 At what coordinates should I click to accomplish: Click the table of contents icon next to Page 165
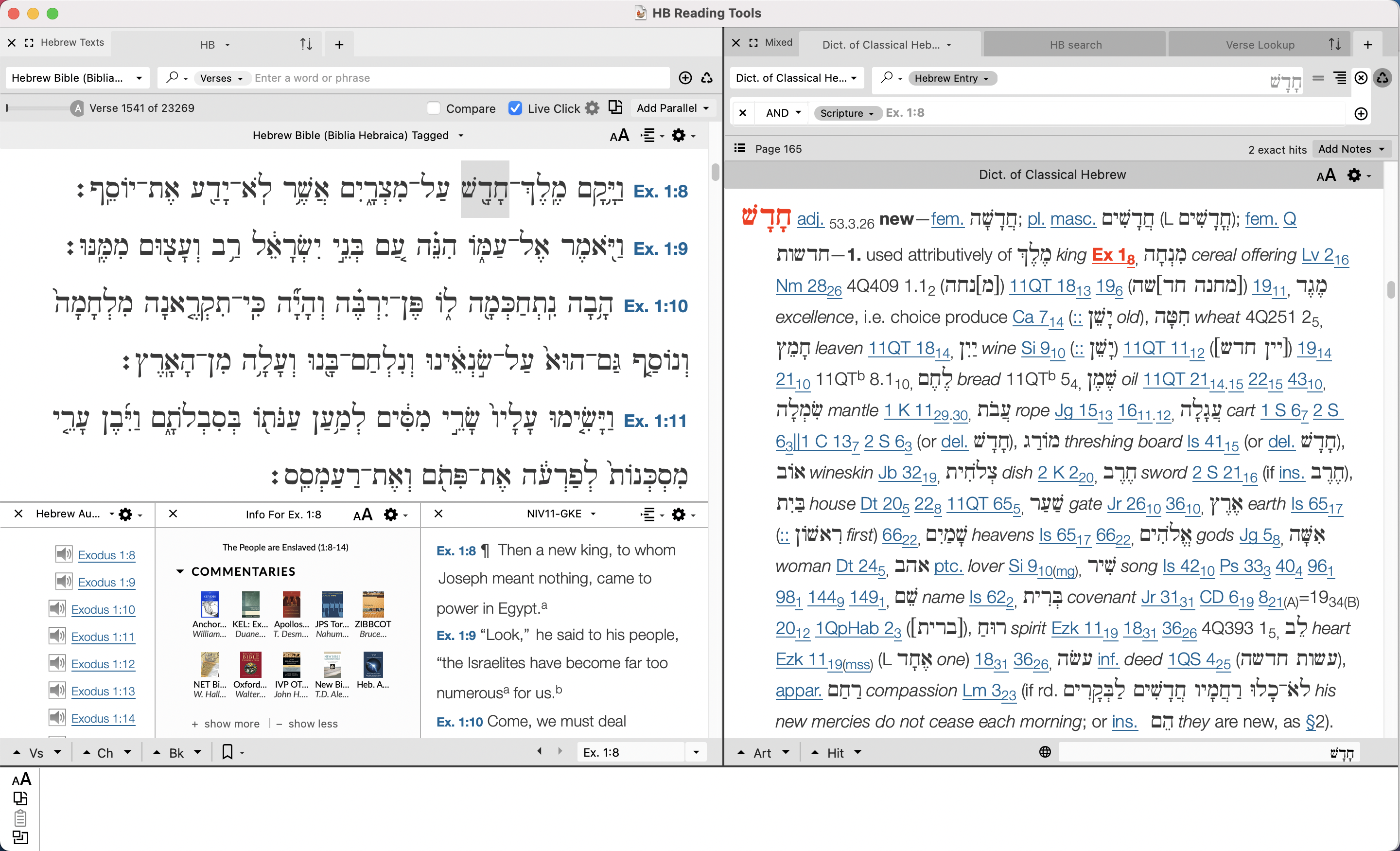(x=739, y=148)
